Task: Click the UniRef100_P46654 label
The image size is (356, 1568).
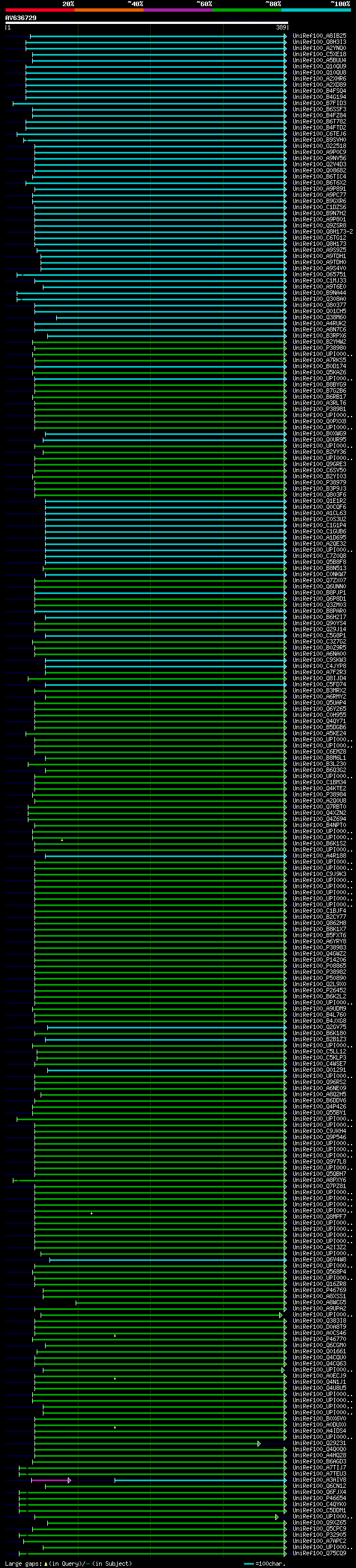Action: tap(319, 1499)
